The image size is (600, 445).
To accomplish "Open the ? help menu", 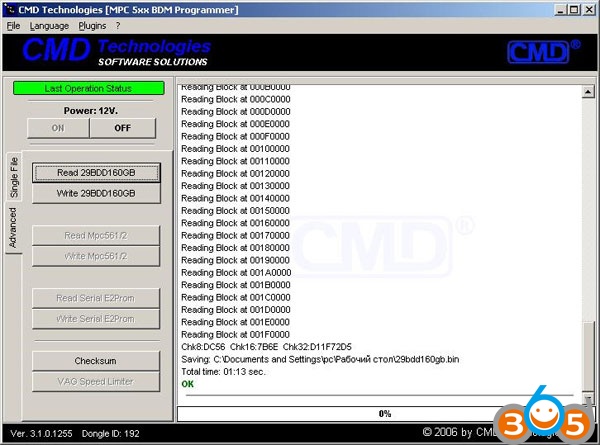I will pyautogui.click(x=118, y=26).
